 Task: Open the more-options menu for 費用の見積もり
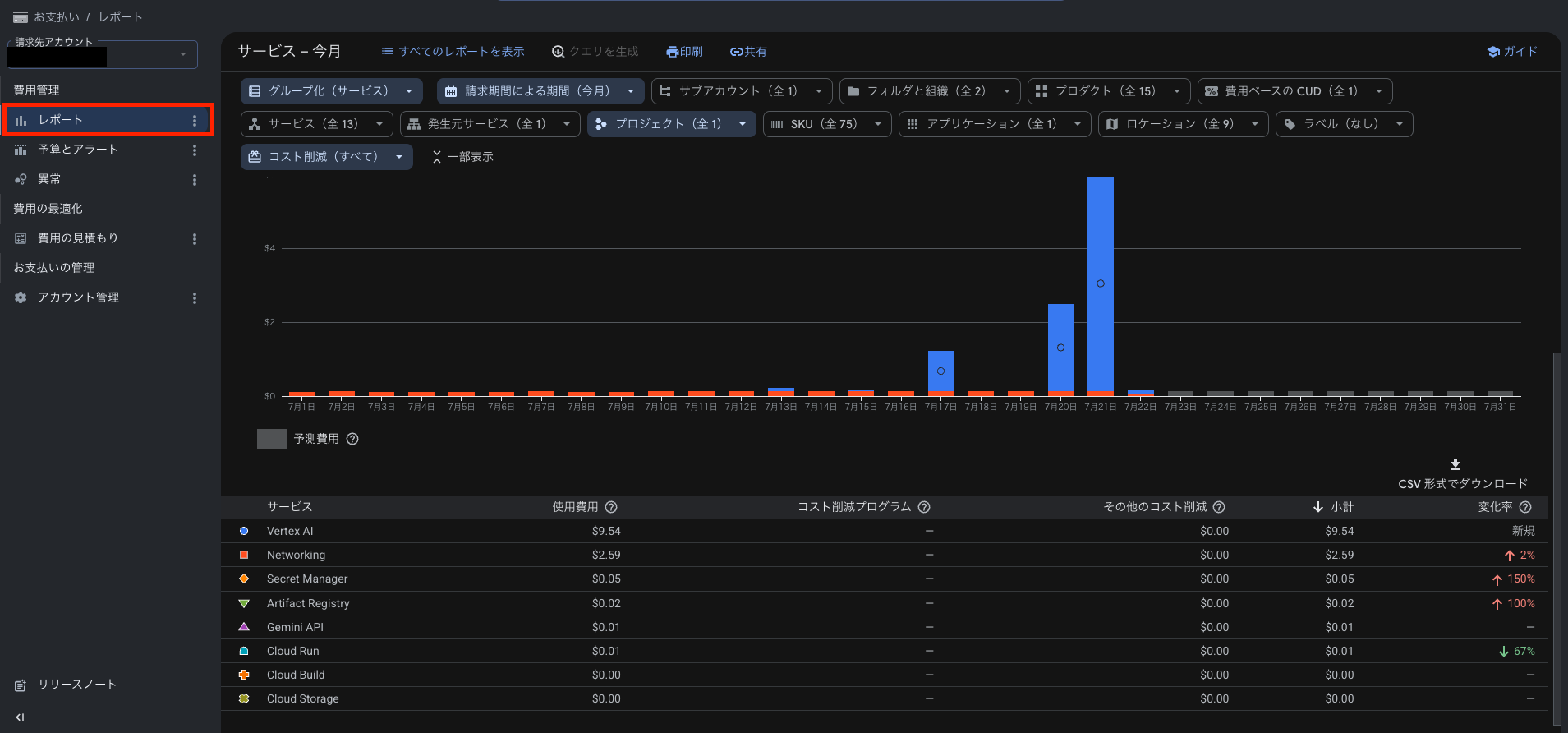pos(195,239)
